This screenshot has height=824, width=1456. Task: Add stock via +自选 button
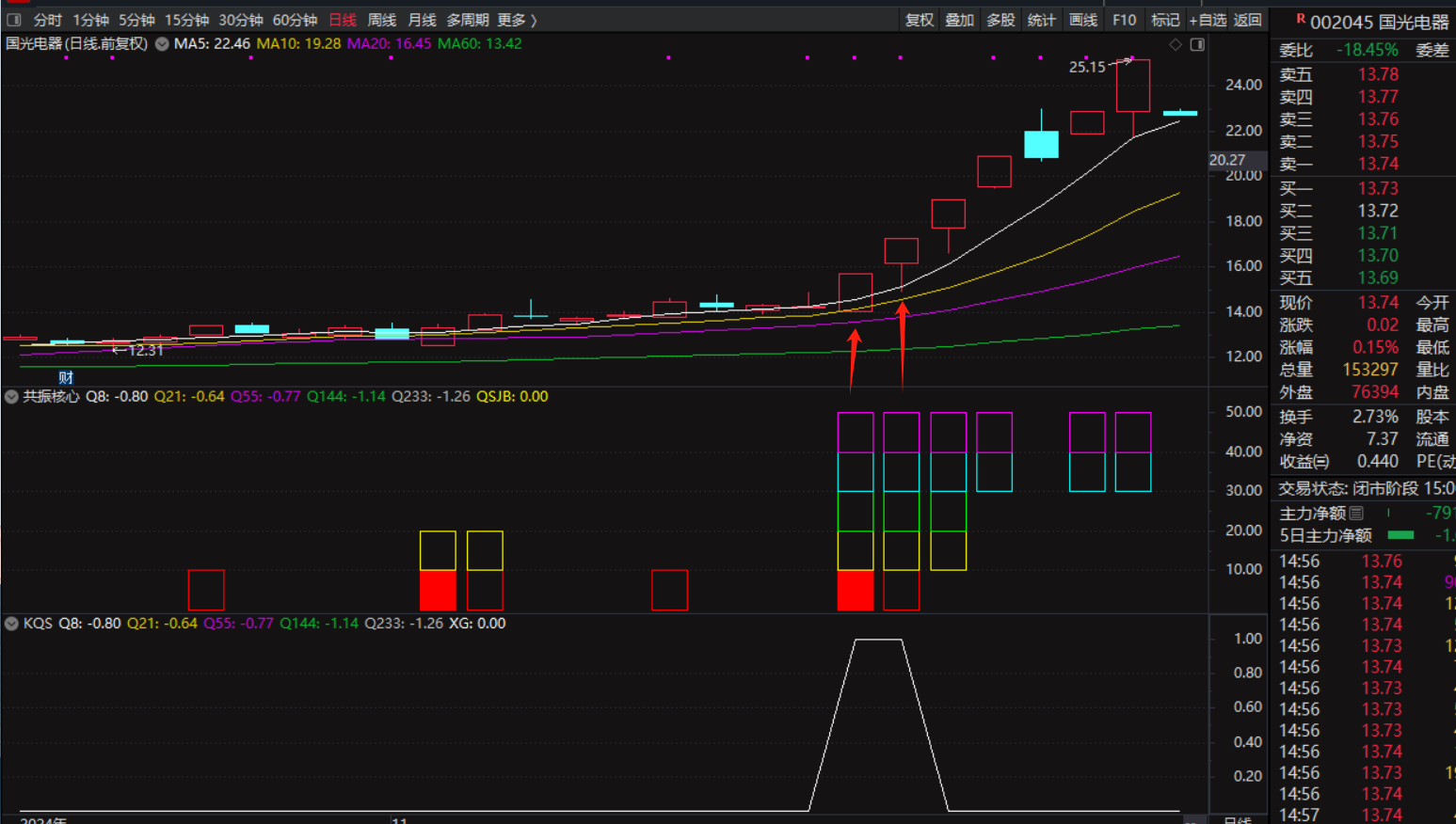click(1208, 20)
